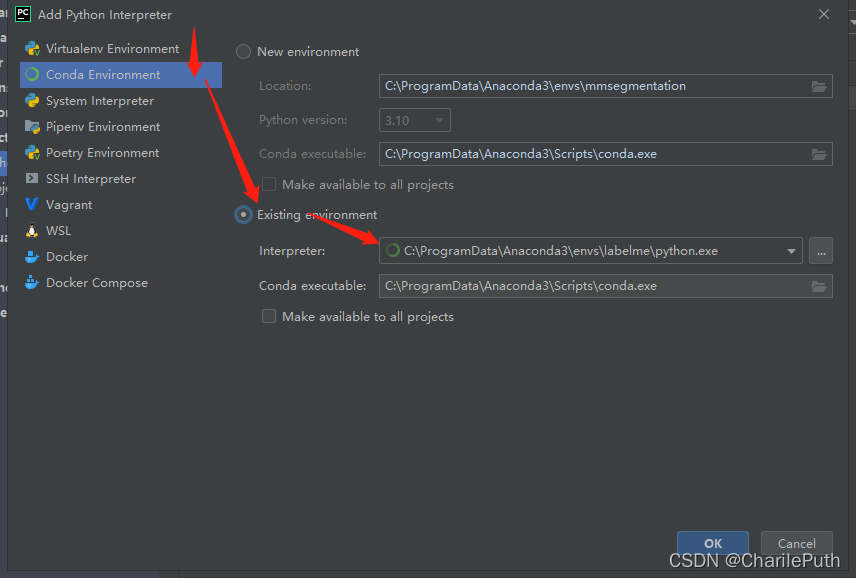Click upper Conda executable path field
This screenshot has height=578, width=856.
click(x=605, y=154)
